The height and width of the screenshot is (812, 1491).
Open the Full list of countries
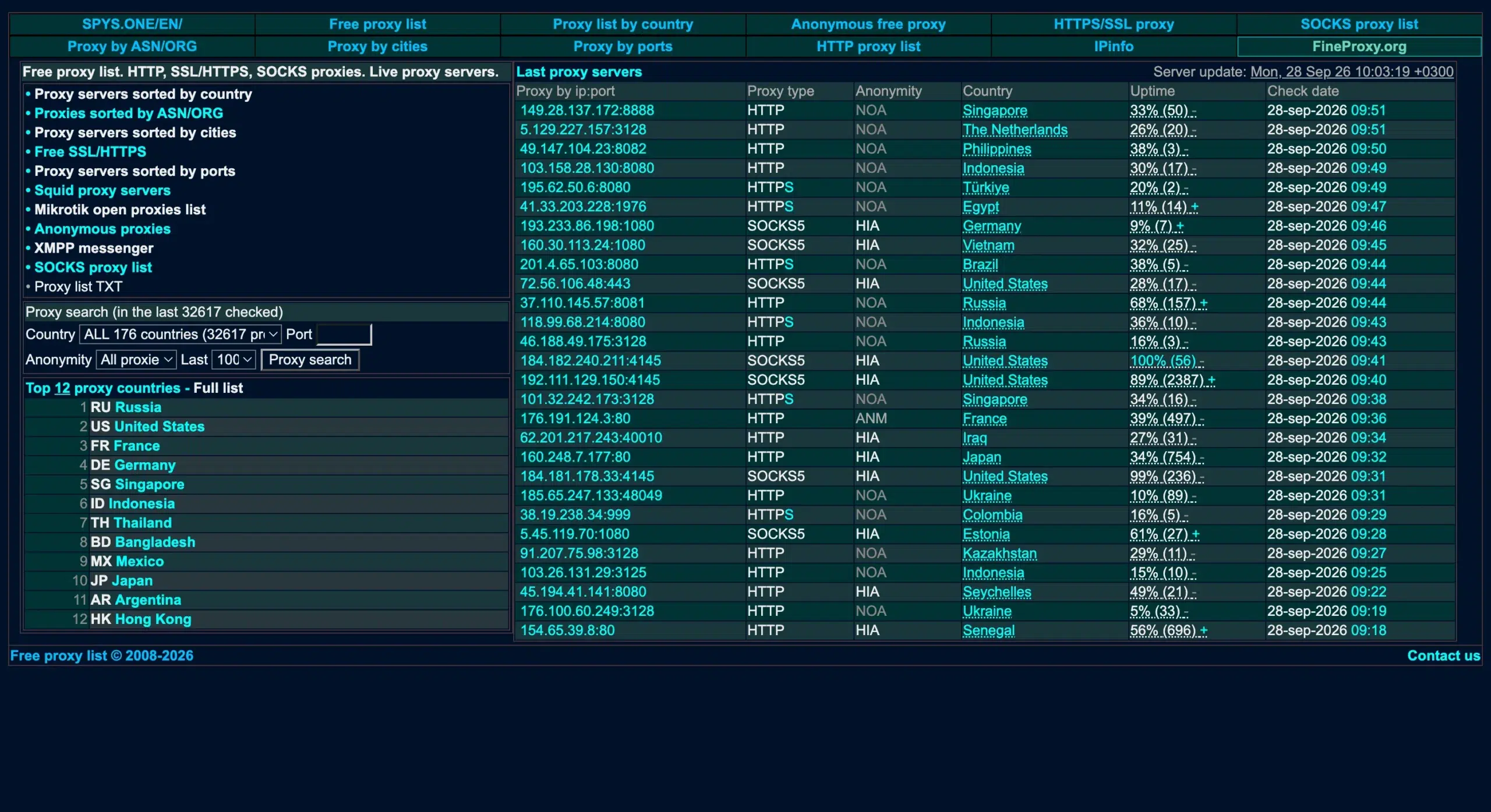tap(218, 388)
